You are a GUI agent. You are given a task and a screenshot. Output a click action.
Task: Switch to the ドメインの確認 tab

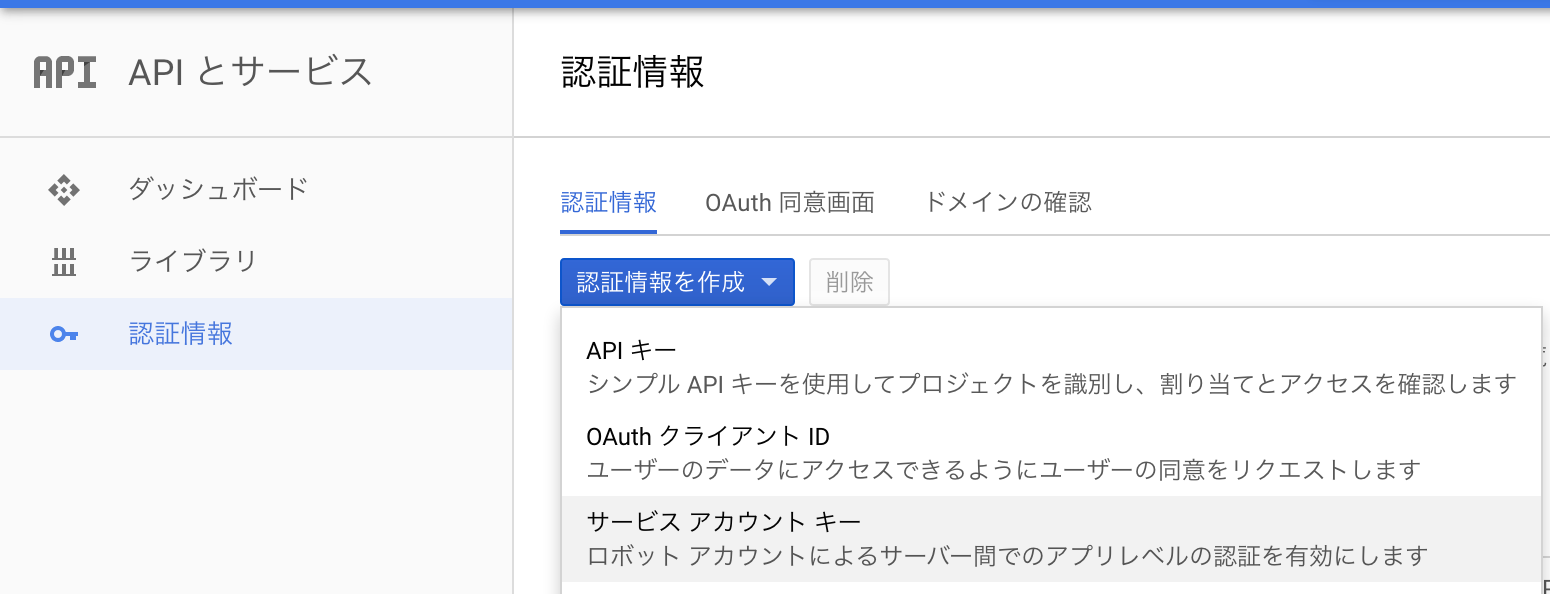coord(1008,203)
